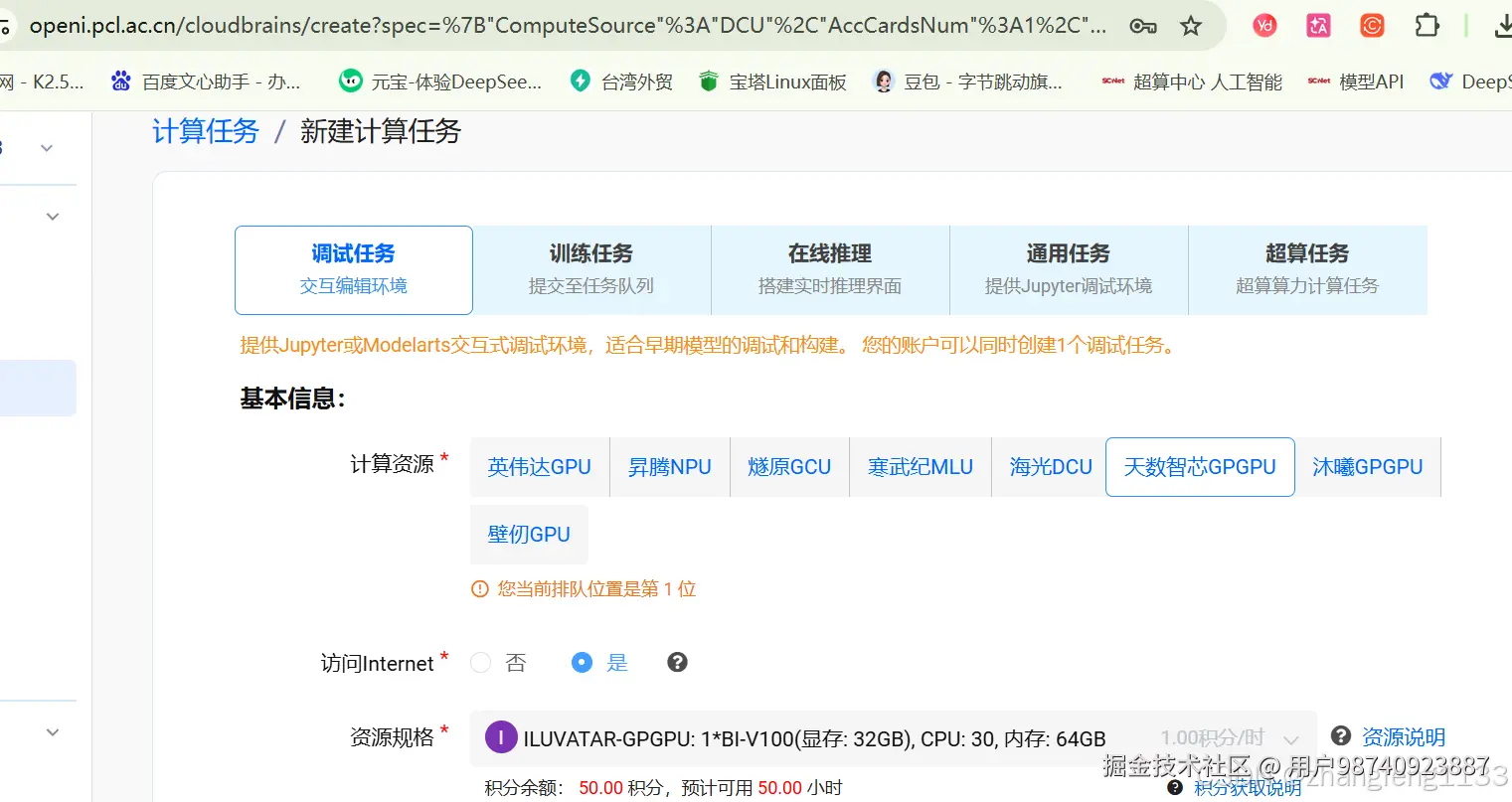Click help icon beside Internet access
The height and width of the screenshot is (802, 1512).
(x=677, y=662)
